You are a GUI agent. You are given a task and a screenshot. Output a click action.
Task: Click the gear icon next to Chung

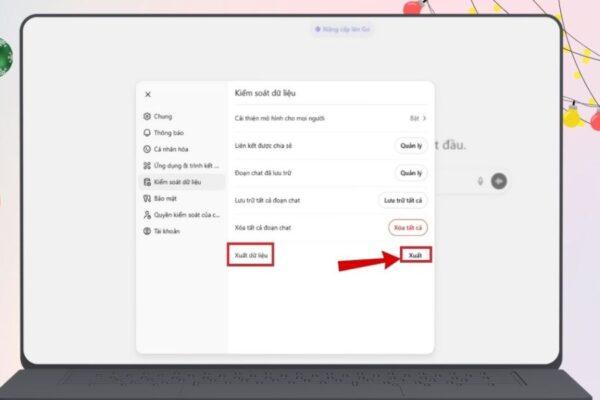[147, 116]
